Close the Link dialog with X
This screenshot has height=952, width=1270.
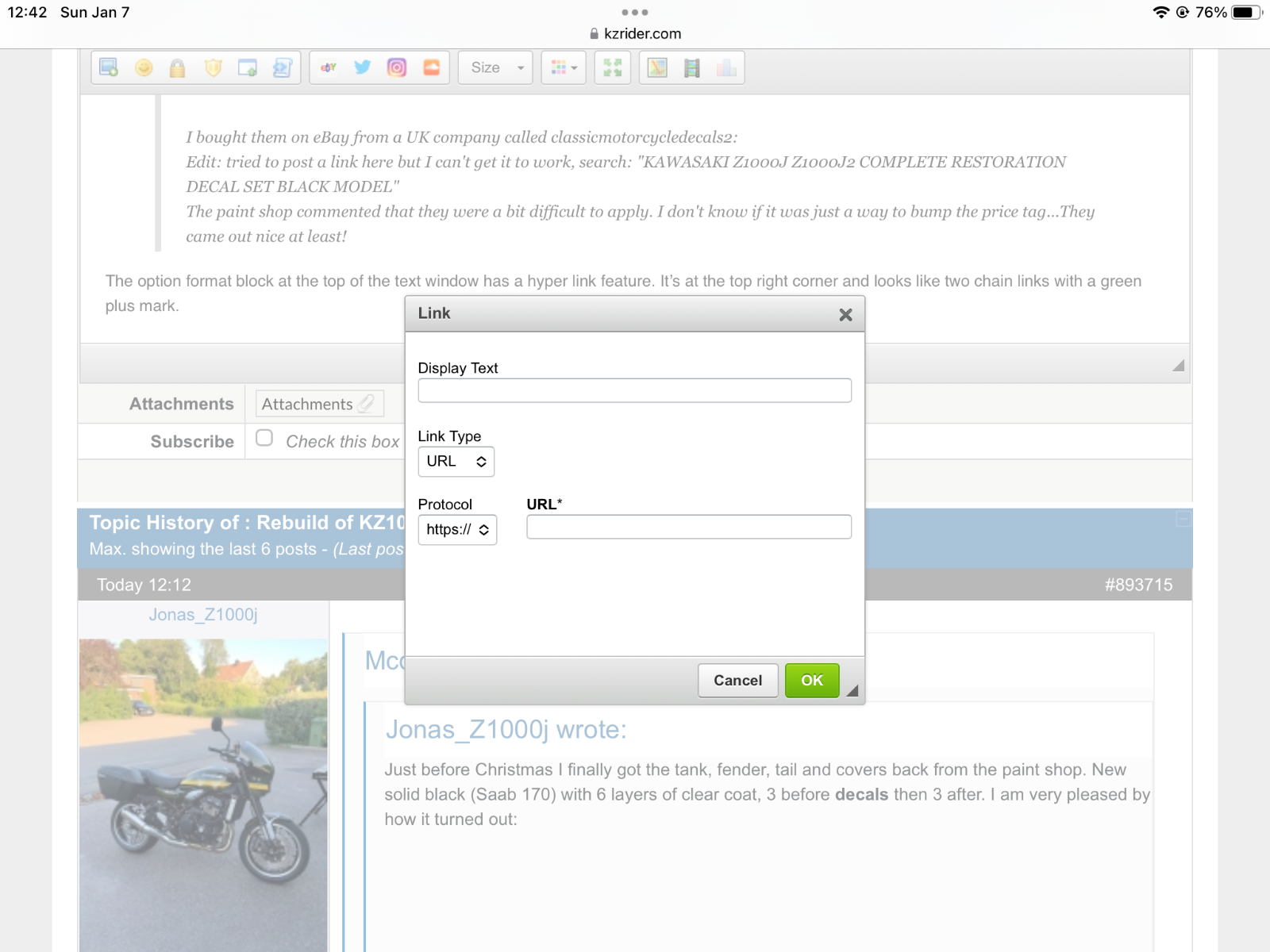coord(845,315)
